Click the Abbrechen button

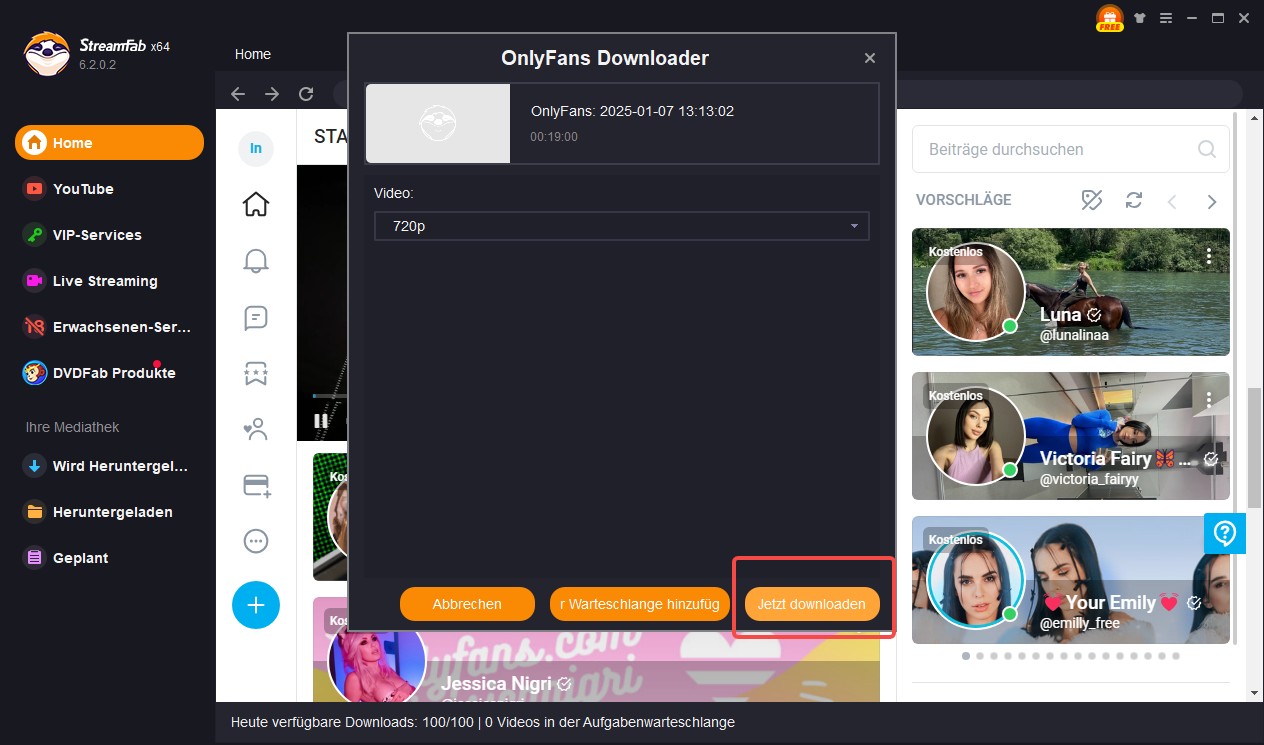(467, 604)
